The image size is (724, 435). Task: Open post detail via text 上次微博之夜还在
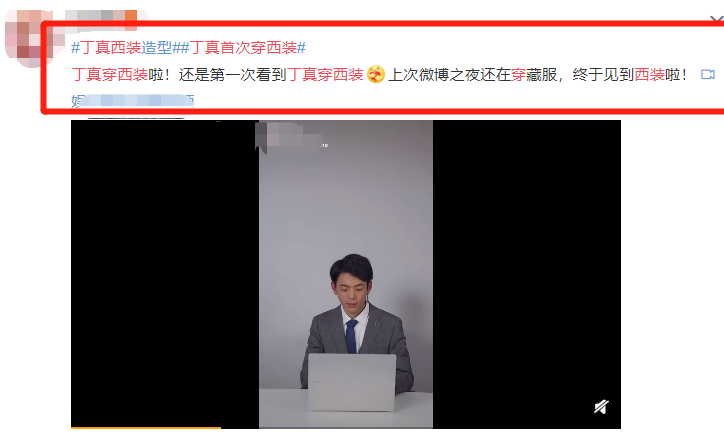click(449, 74)
